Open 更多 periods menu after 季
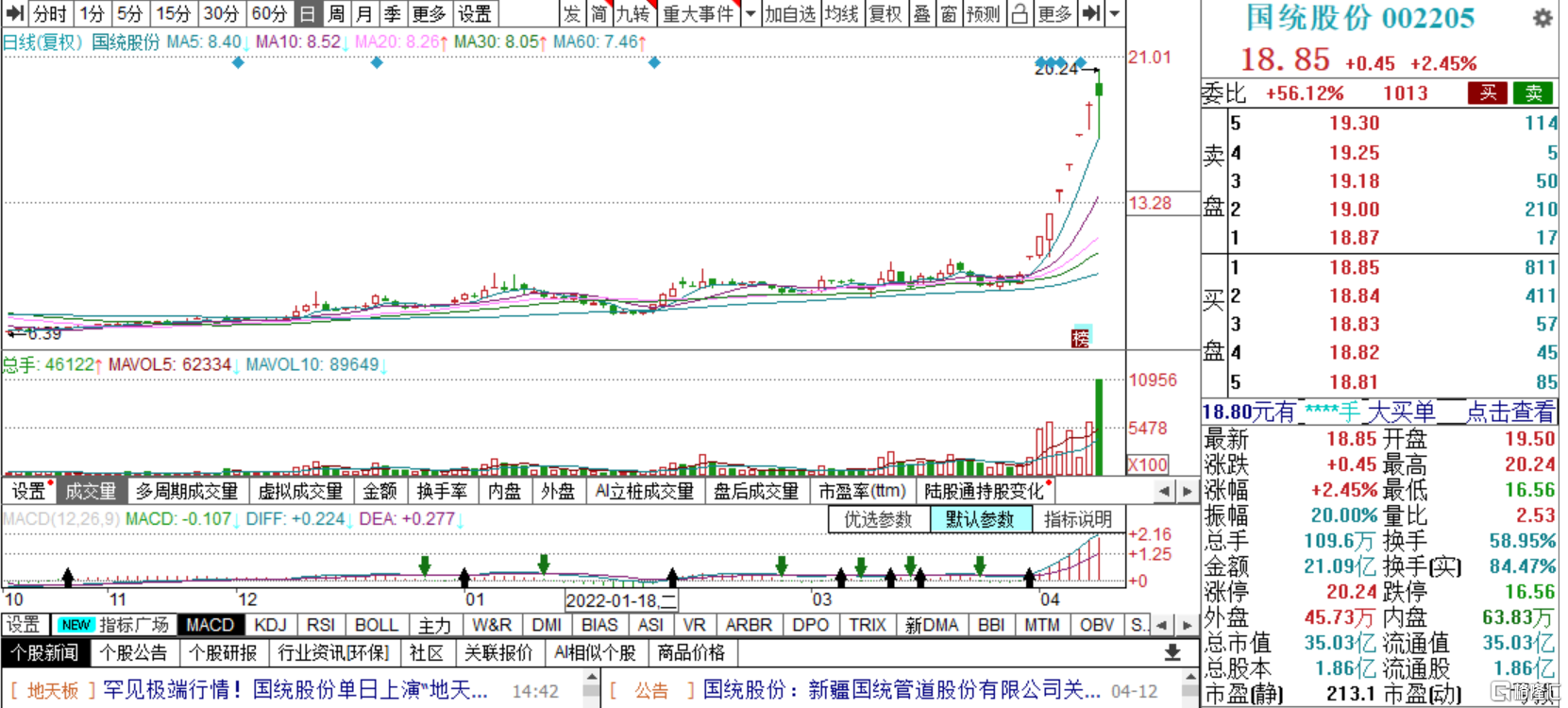Image resolution: width=1568 pixels, height=708 pixels. point(429,14)
